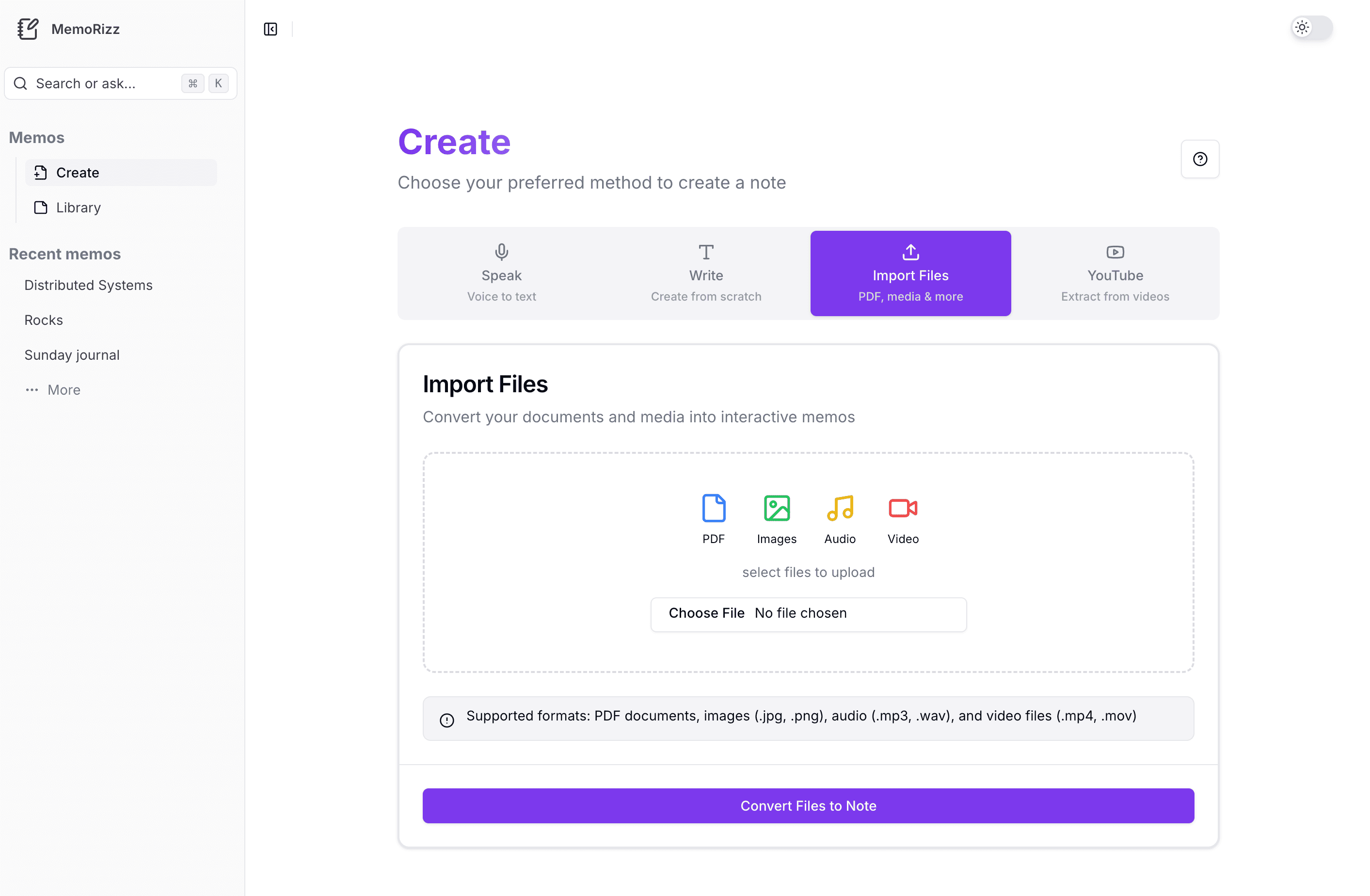Click the search magnifier icon
This screenshot has width=1370, height=896.
pos(21,83)
